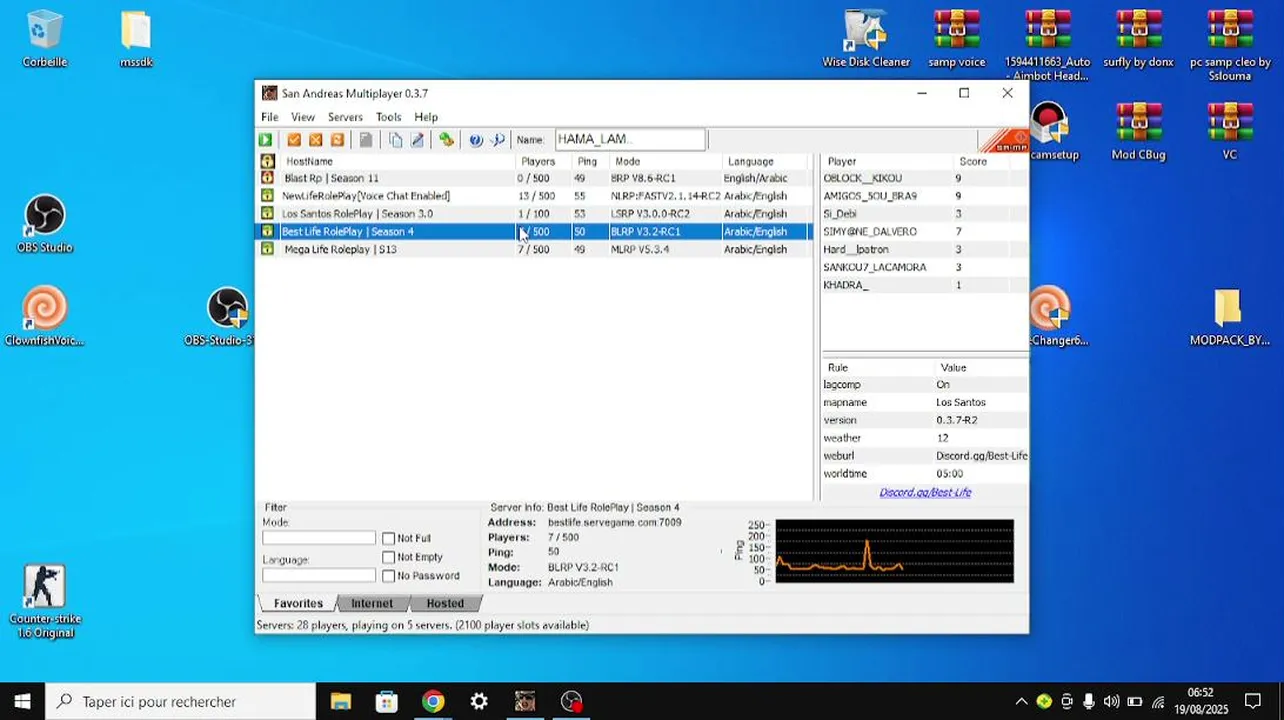Image resolution: width=1284 pixels, height=720 pixels.
Task: Open the notification center icon
Action: click(x=1253, y=702)
